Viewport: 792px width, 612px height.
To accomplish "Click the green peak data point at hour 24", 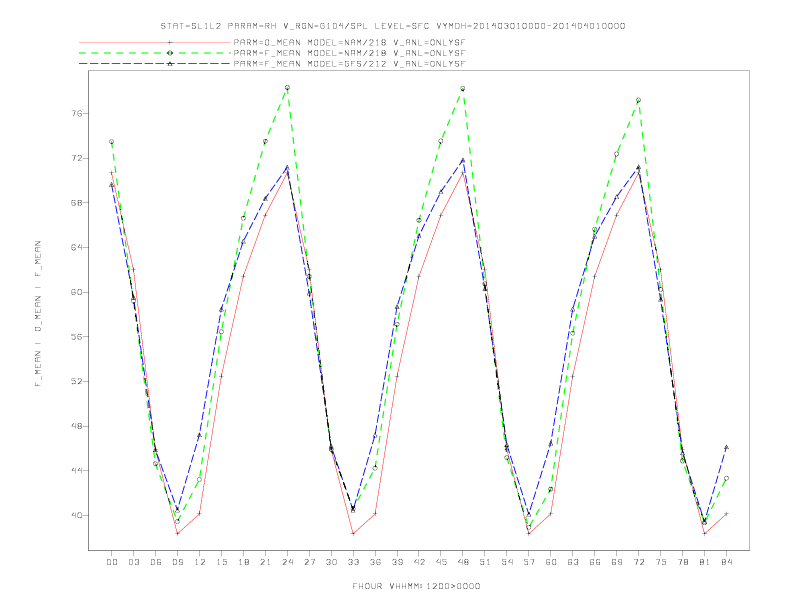I will (x=287, y=87).
